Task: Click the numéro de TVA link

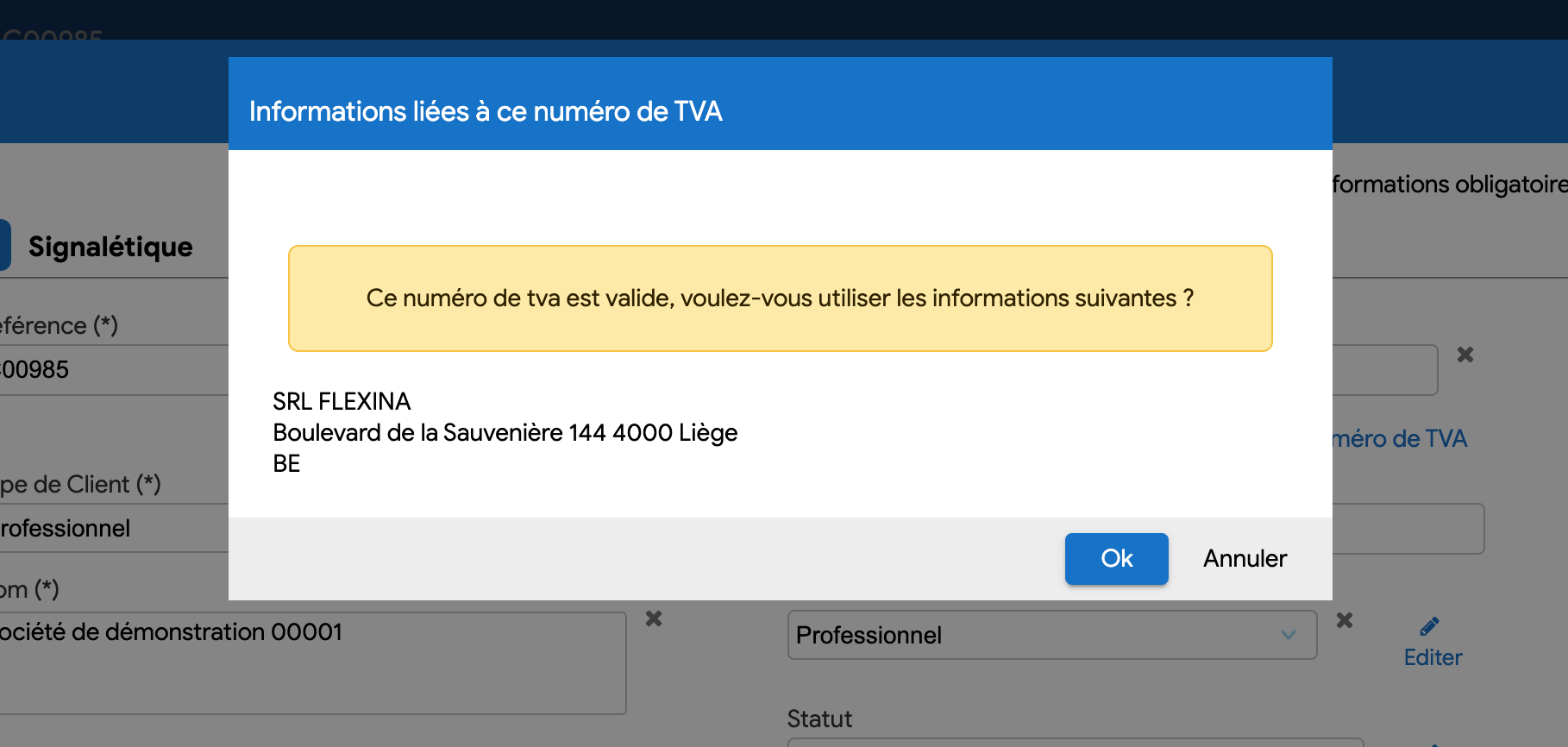Action: pyautogui.click(x=1399, y=439)
